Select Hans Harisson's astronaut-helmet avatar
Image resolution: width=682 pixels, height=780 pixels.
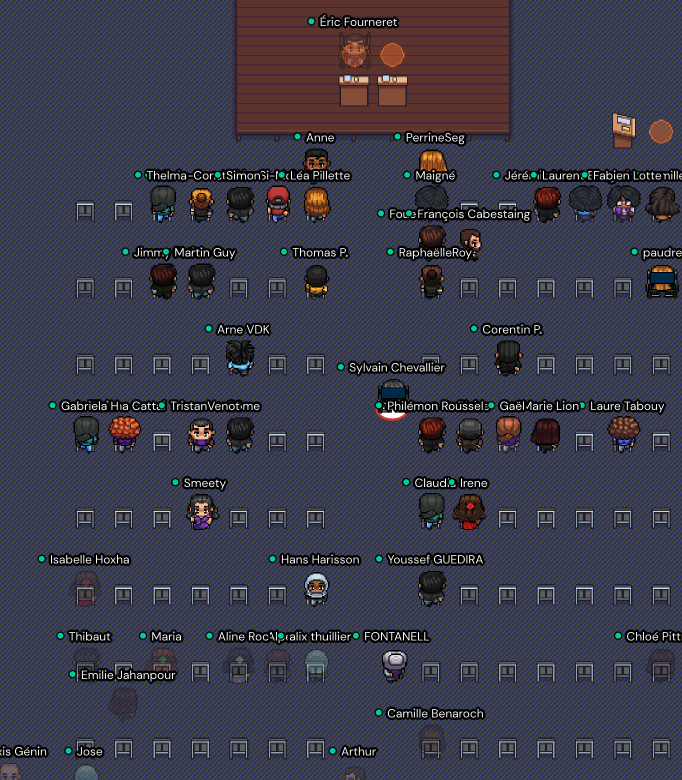click(x=316, y=588)
